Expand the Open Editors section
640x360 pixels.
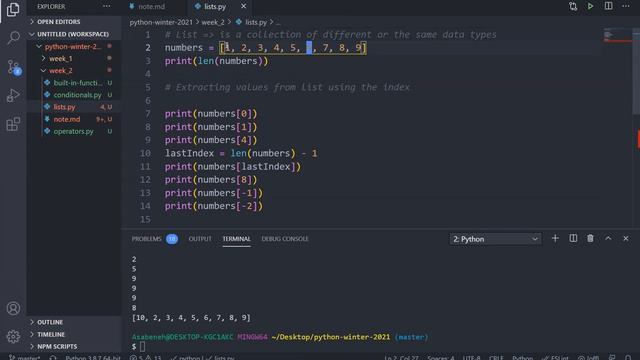[x=59, y=22]
